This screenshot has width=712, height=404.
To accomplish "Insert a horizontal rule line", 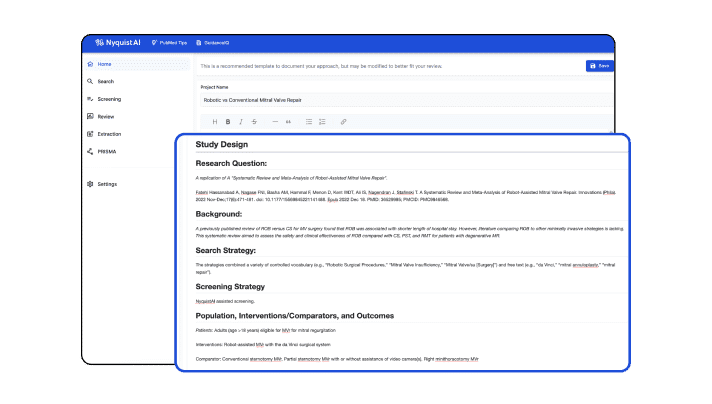I will tap(275, 122).
